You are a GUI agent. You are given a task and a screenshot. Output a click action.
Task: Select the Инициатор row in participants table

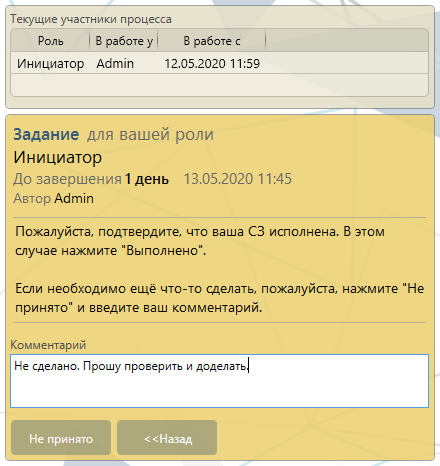point(219,63)
